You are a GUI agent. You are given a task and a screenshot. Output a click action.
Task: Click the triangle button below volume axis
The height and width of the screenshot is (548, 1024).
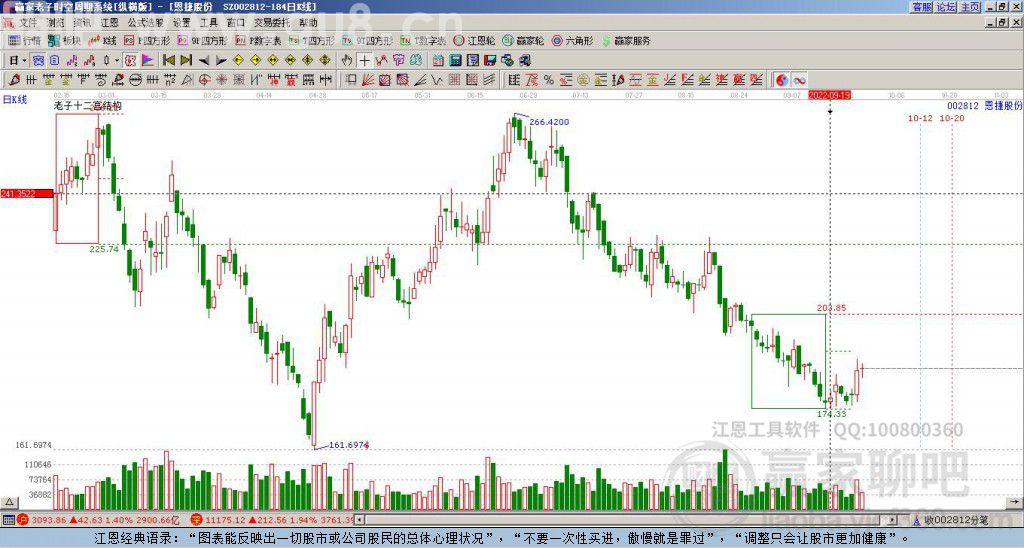9,502
